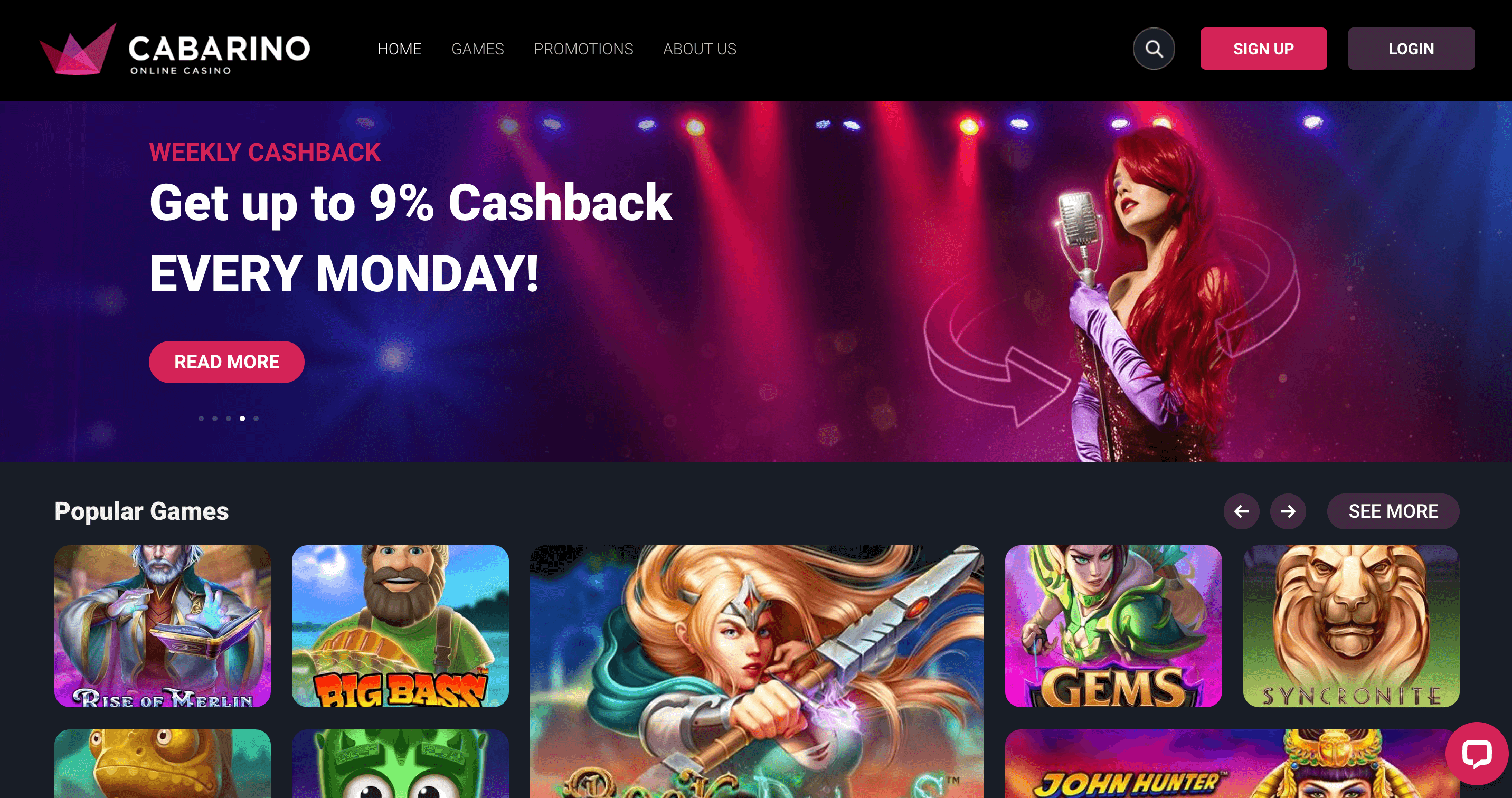Viewport: 1512px width, 798px height.
Task: Click the Cabarino crown logo
Action: tap(78, 49)
